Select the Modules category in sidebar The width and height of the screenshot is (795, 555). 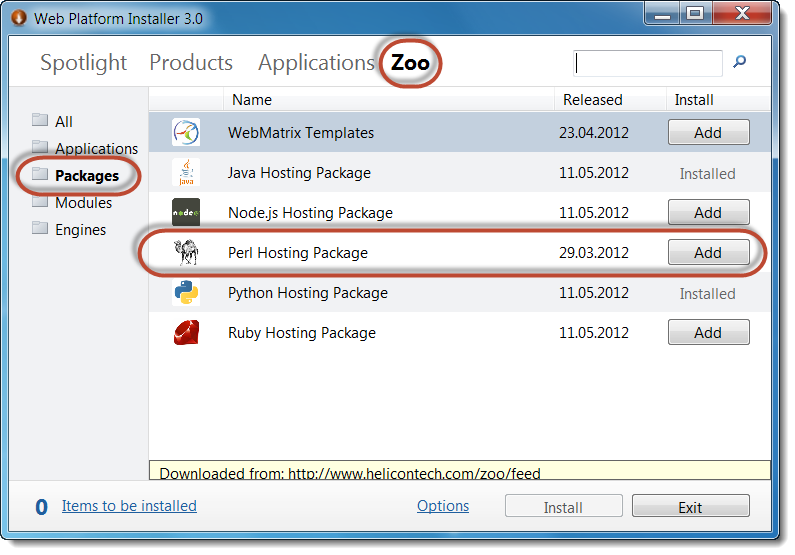pyautogui.click(x=83, y=202)
